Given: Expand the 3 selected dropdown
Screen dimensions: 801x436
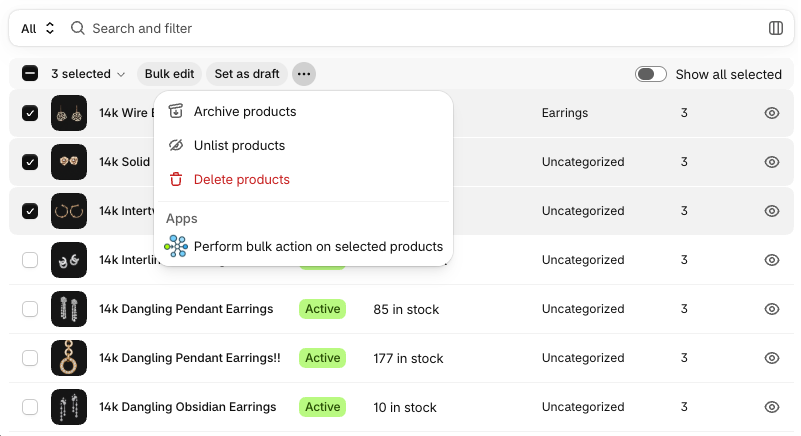Looking at the screenshot, I should (x=88, y=74).
